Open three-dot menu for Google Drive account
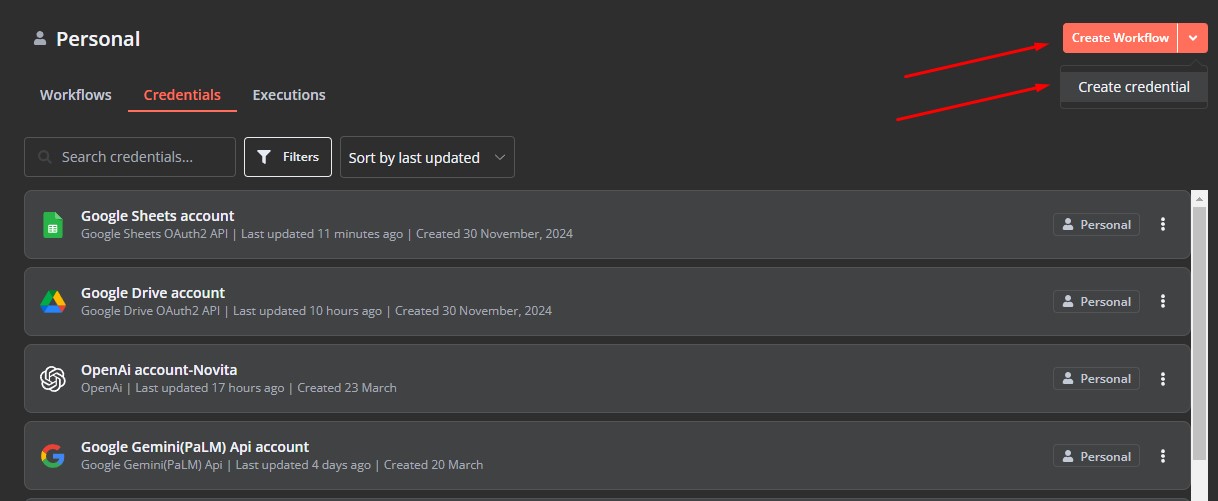This screenshot has height=501, width=1218. click(x=1163, y=301)
